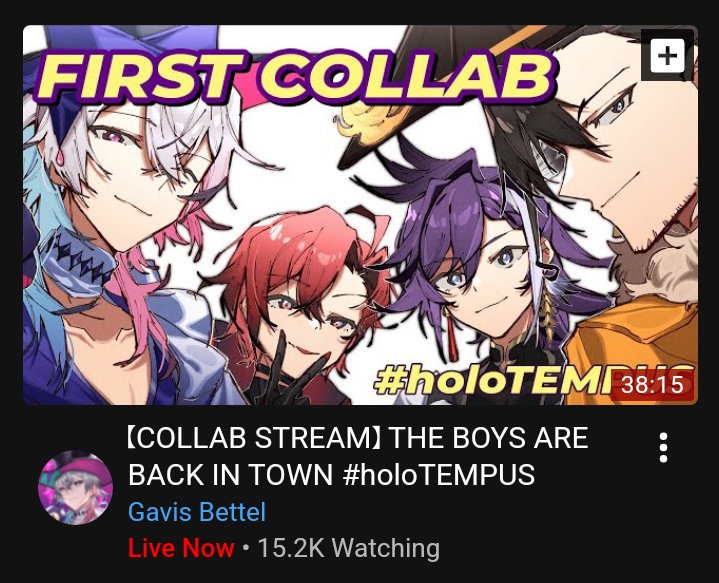Open the COLLAB STREAM video title
719x583 pixels.
pyautogui.click(x=358, y=456)
